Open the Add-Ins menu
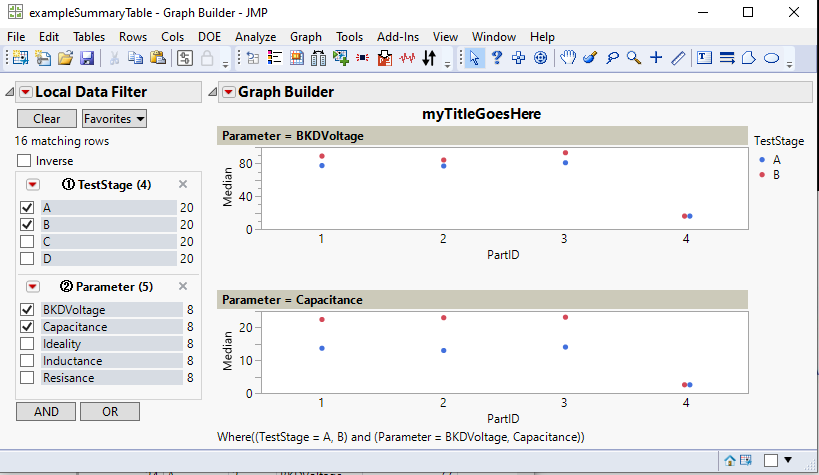 [x=398, y=37]
